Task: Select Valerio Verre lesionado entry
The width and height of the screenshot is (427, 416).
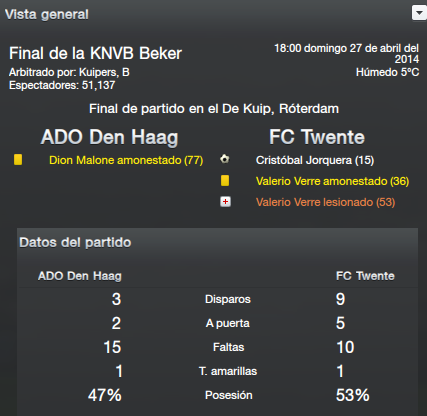Action: (x=325, y=202)
